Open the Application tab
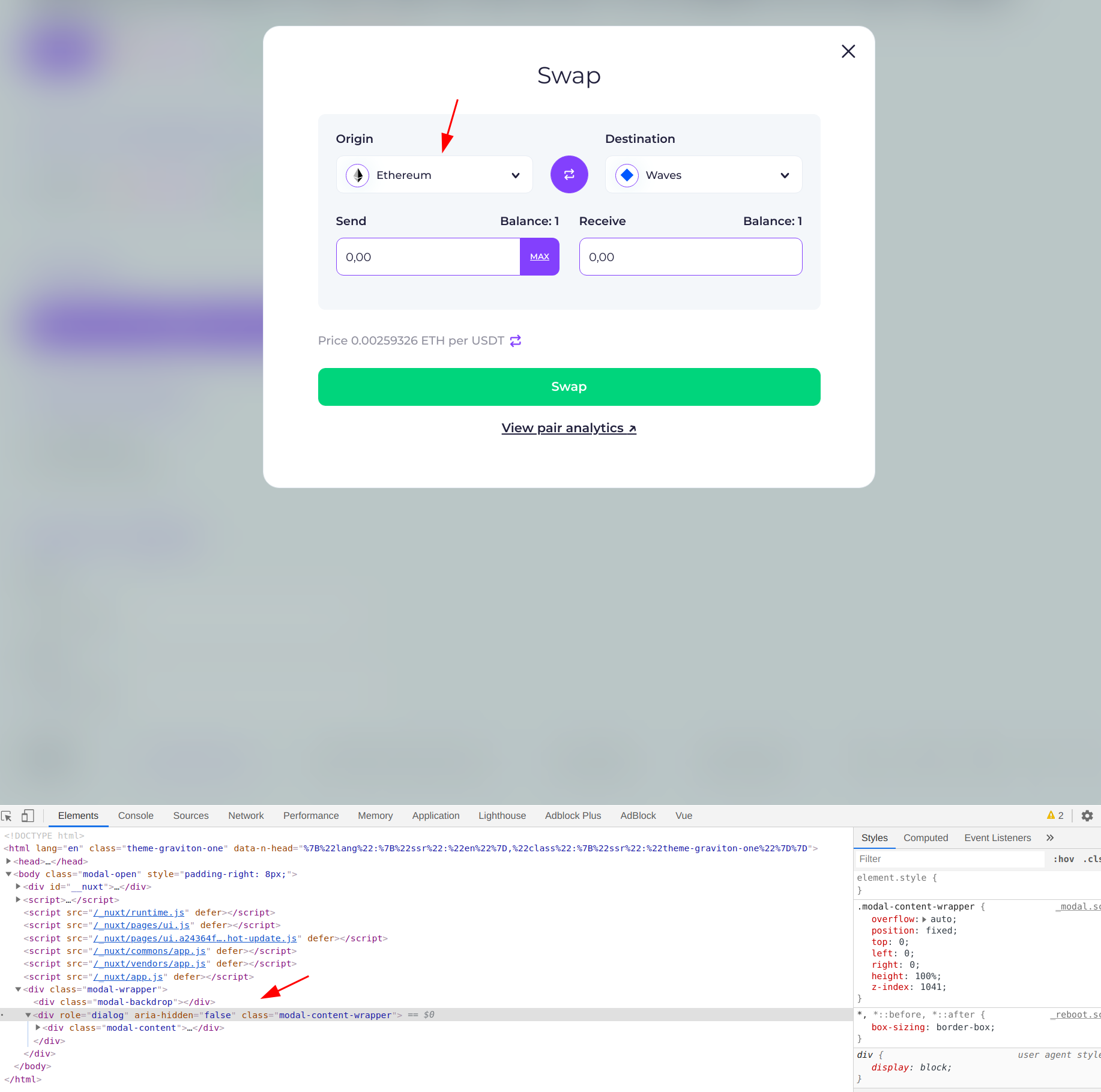This screenshot has width=1101, height=1092. (x=436, y=816)
